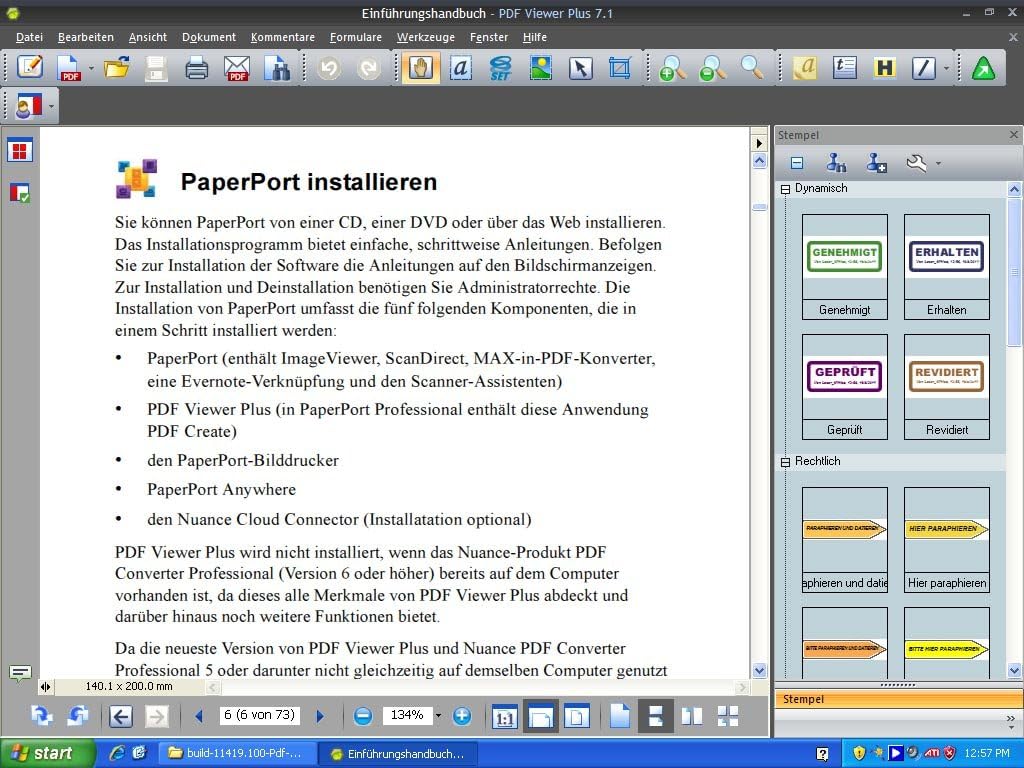Select the Hand tool in toolbar
This screenshot has height=768, width=1024.
[421, 68]
